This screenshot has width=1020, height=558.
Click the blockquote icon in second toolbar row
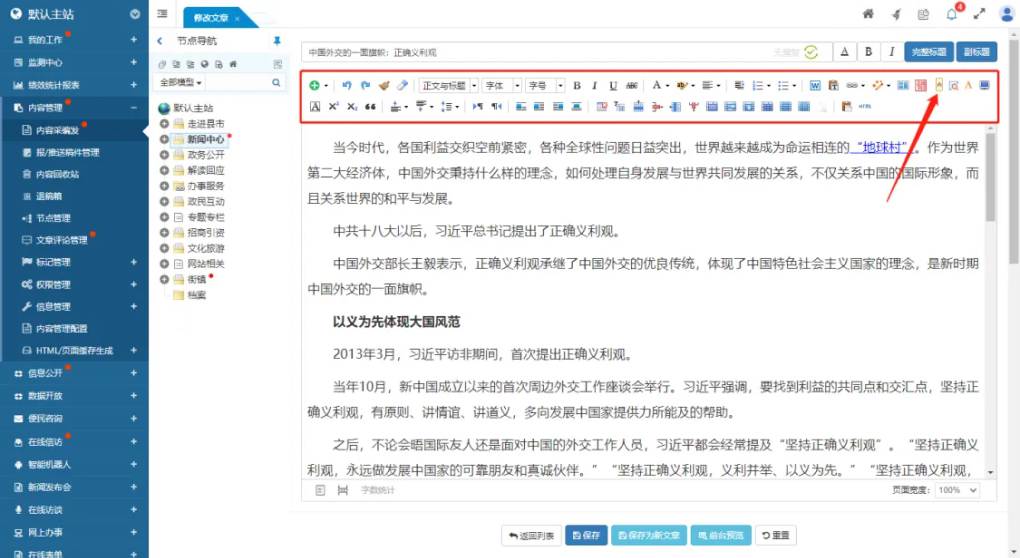[x=370, y=106]
